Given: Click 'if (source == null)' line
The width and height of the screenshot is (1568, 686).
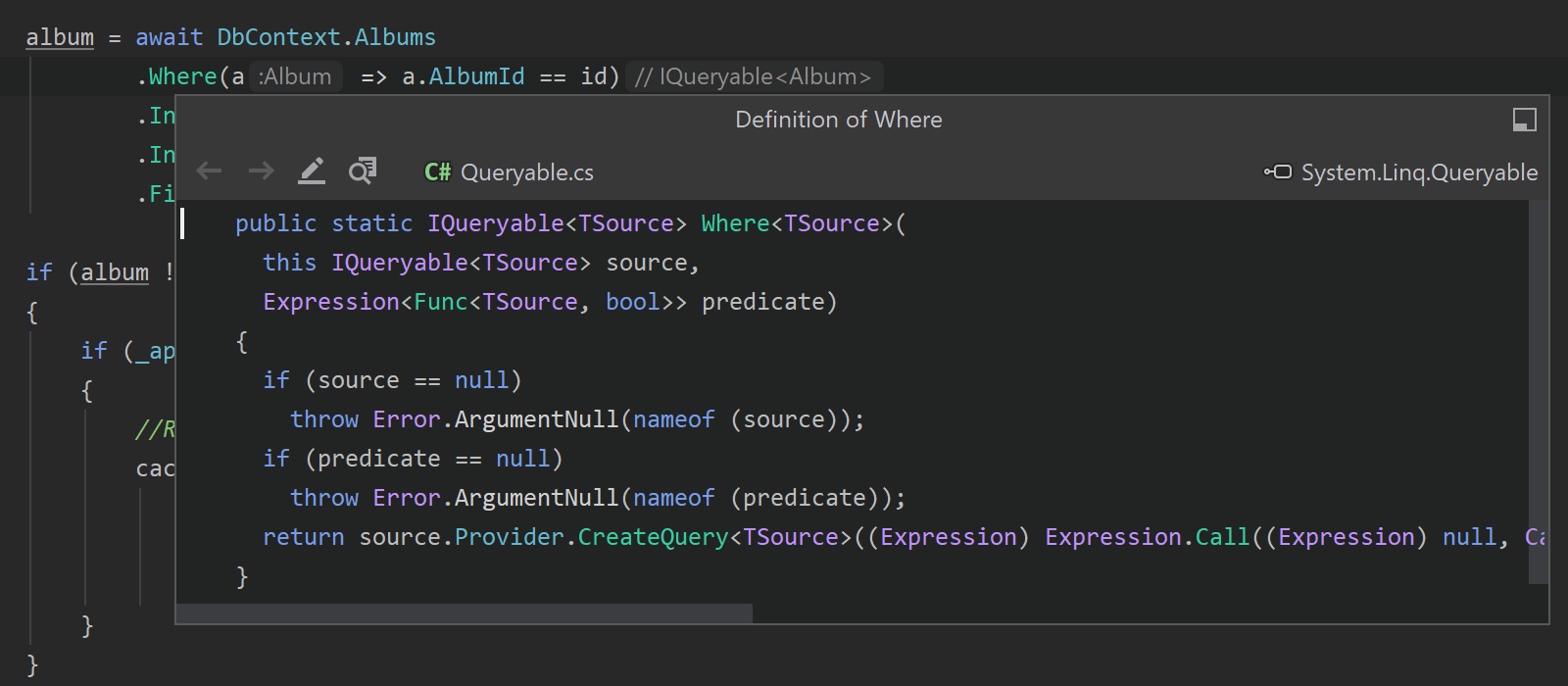Looking at the screenshot, I should pos(392,380).
